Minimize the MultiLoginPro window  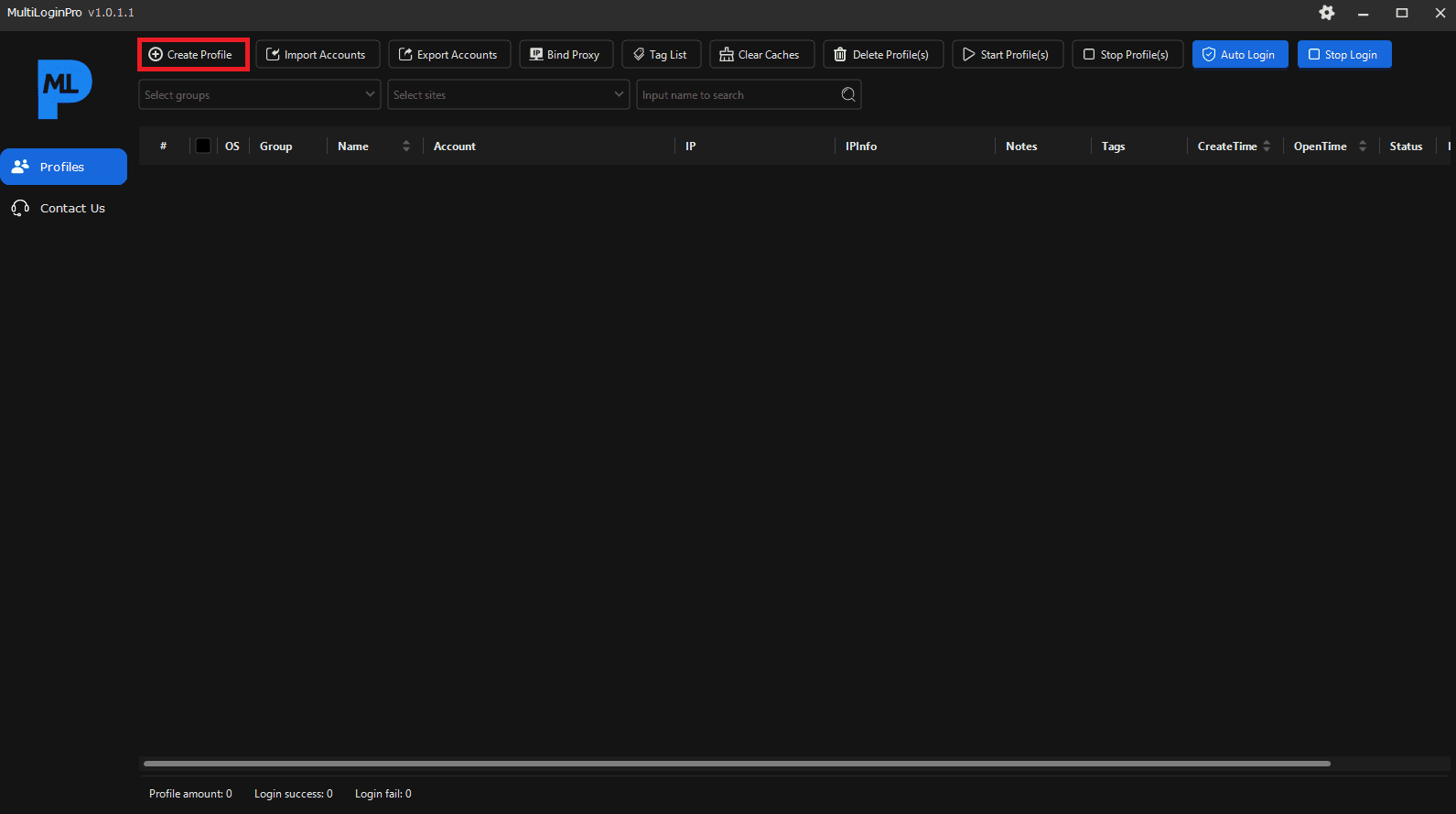[x=1363, y=13]
